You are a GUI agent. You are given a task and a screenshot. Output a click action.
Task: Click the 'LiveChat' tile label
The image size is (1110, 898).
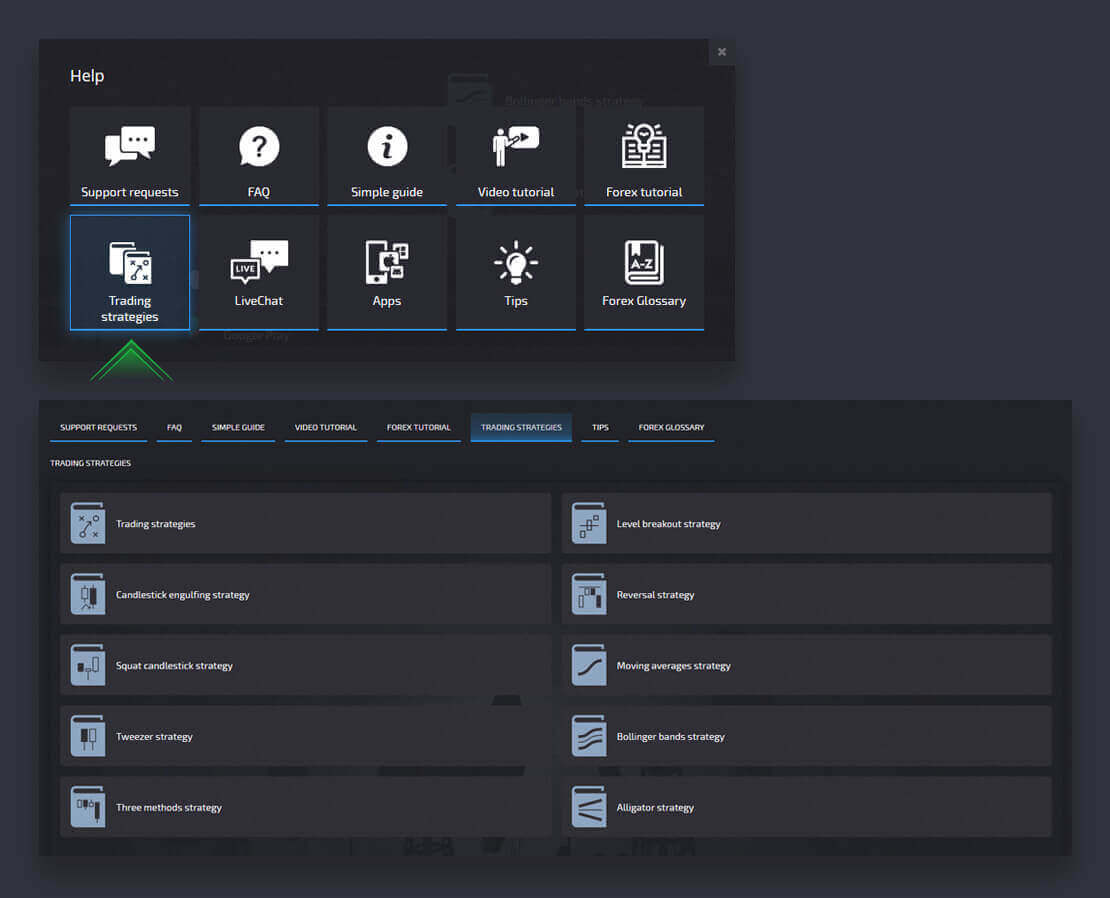(259, 301)
